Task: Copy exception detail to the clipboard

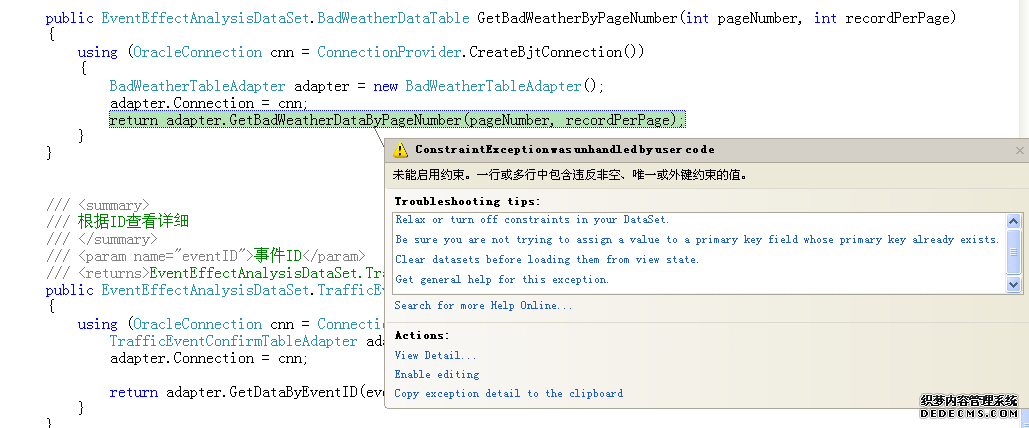Action: (x=508, y=394)
